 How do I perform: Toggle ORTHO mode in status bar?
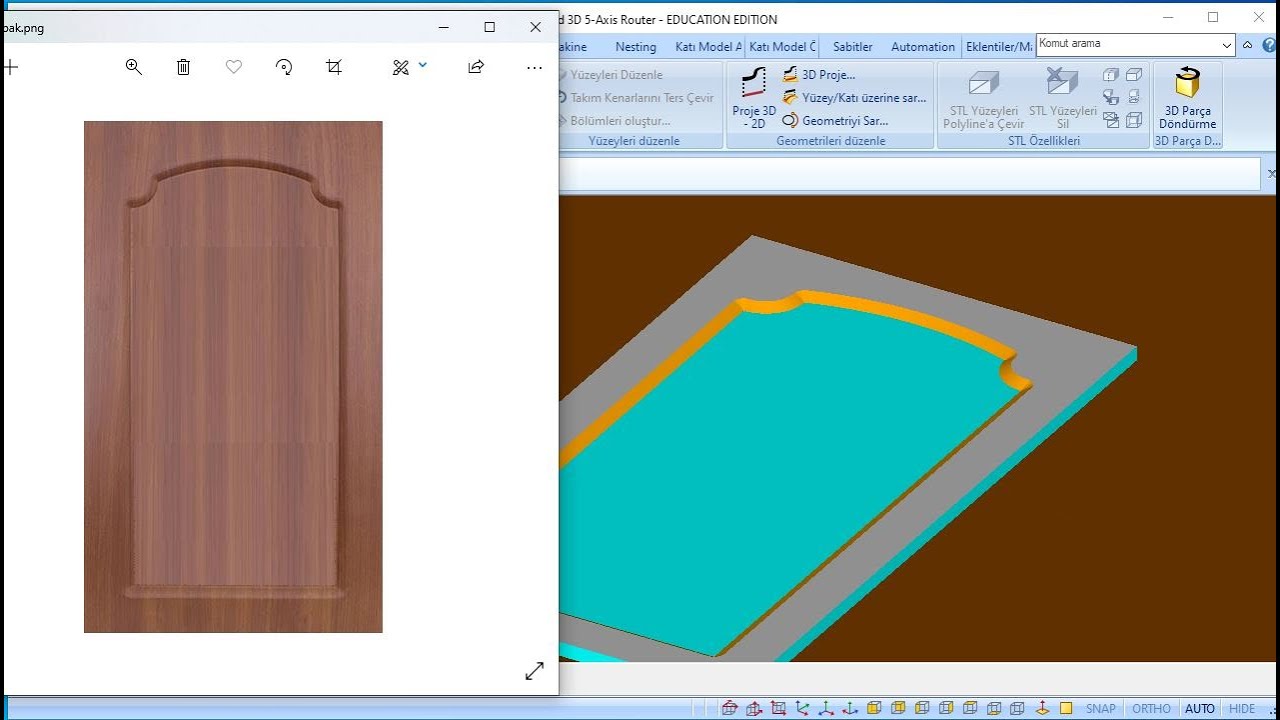(1151, 708)
